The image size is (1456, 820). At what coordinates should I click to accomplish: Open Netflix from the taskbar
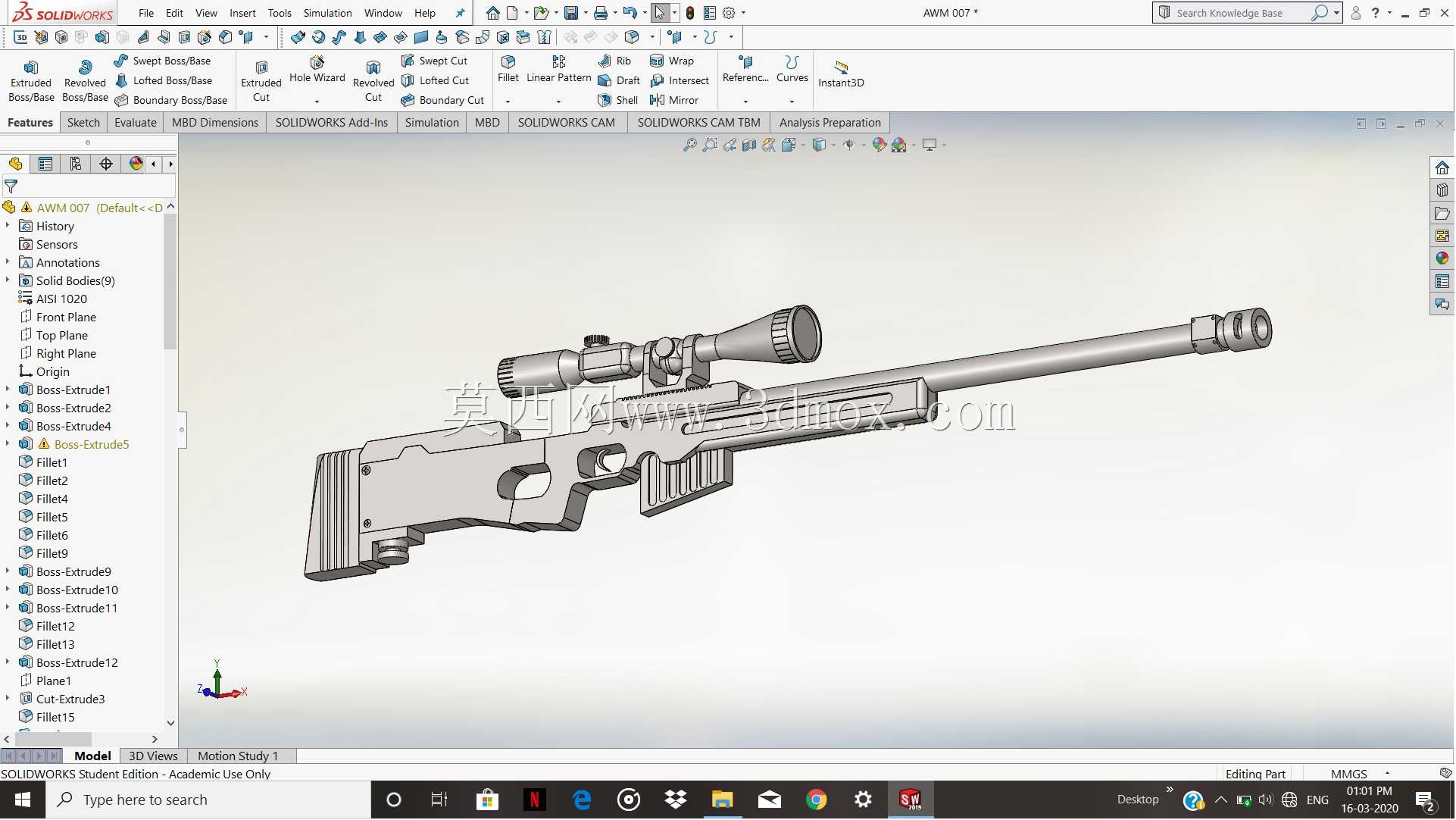[x=535, y=800]
